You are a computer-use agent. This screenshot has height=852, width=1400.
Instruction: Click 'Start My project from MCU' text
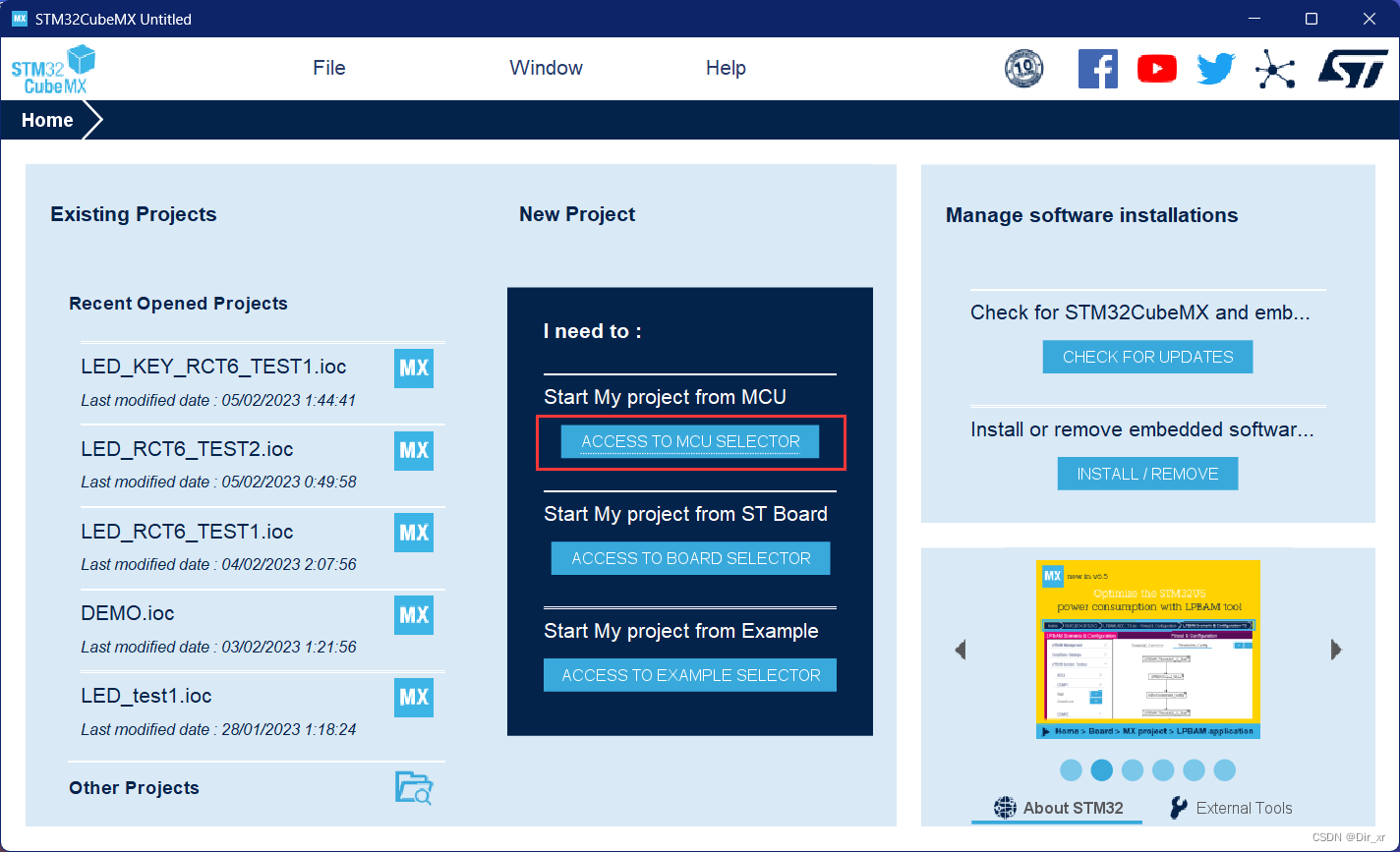[x=666, y=397]
